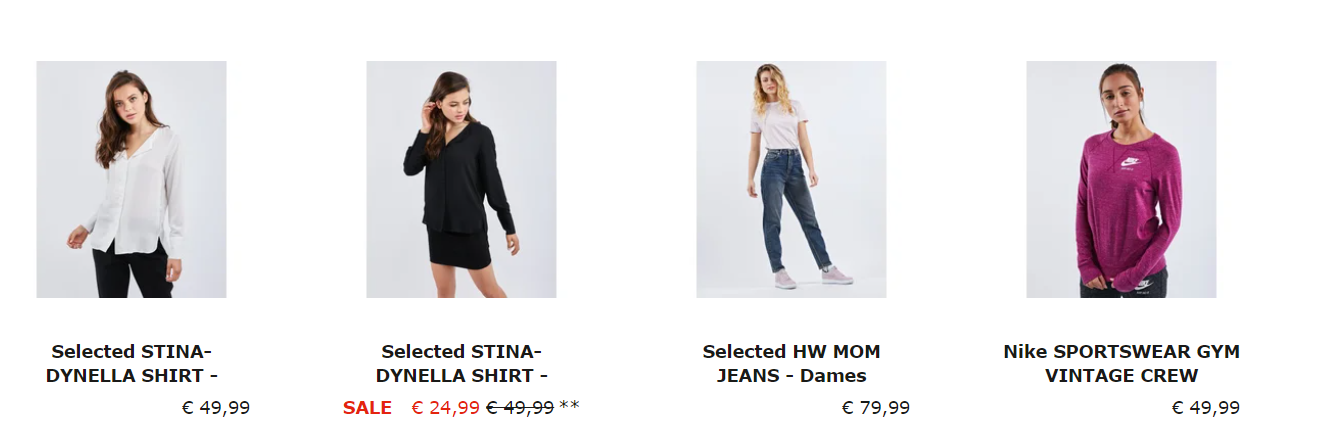Click the € 49,99 price under Nike crew

point(1205,408)
